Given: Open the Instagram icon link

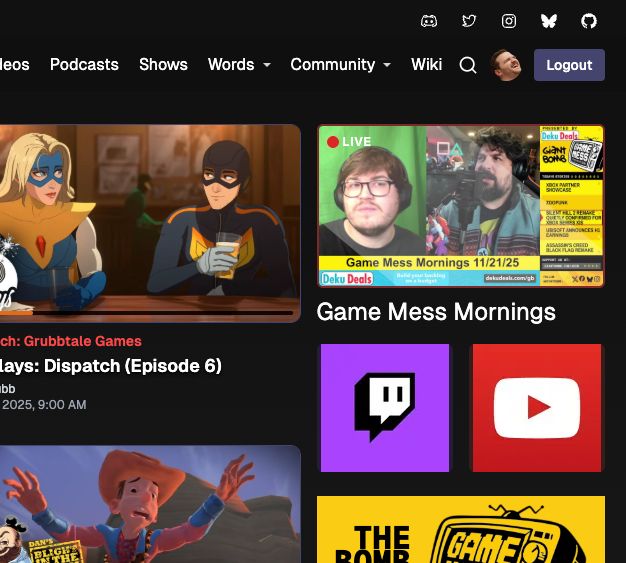Looking at the screenshot, I should pyautogui.click(x=509, y=21).
